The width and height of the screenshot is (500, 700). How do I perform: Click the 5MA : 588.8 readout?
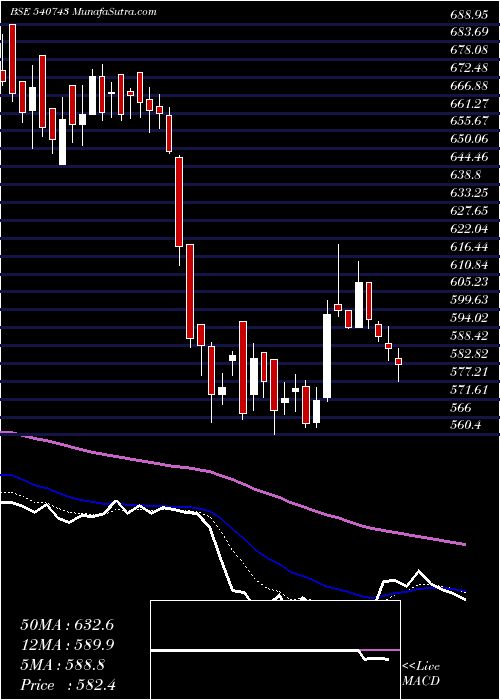[62, 665]
